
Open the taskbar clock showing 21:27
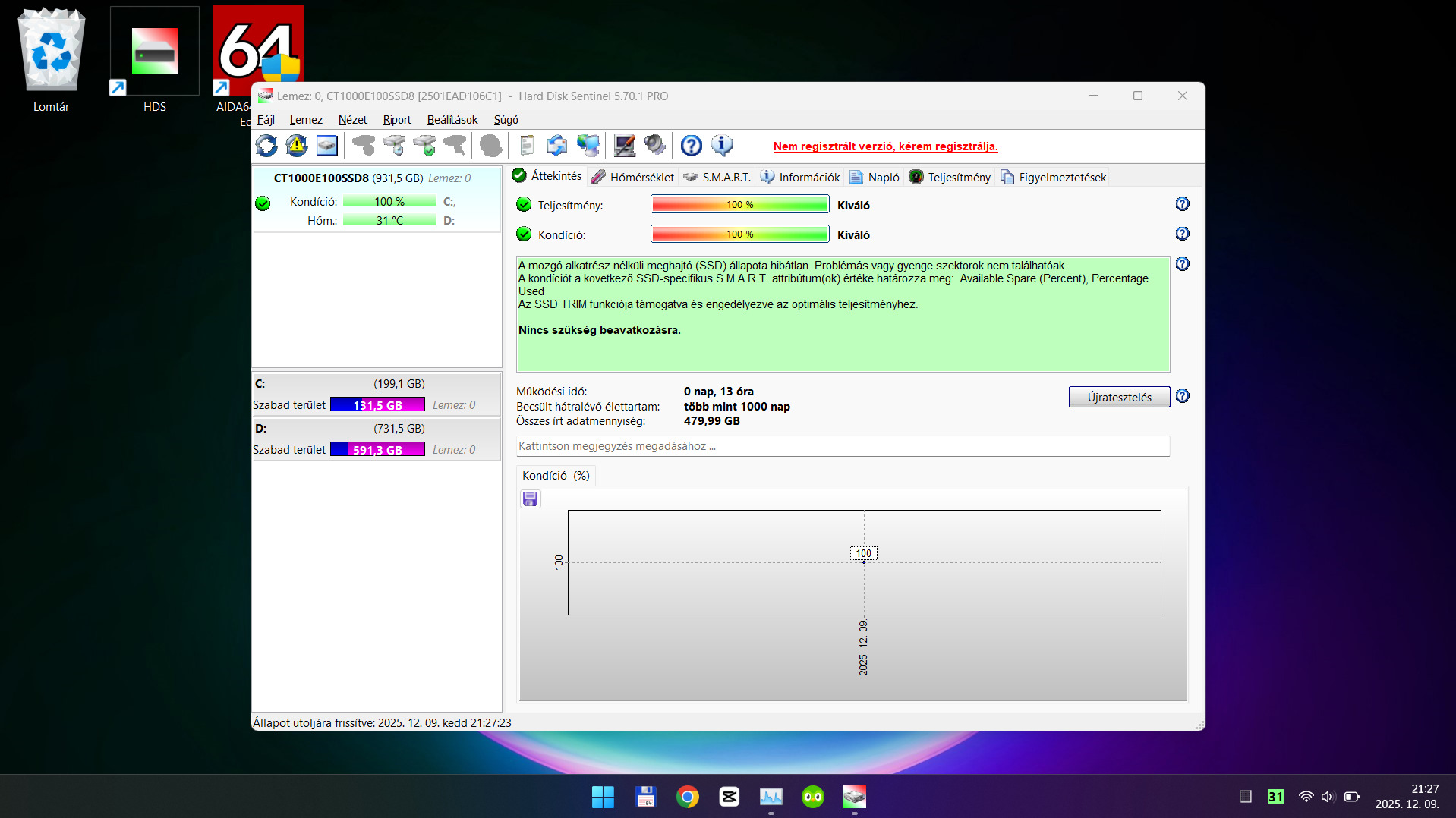(x=1407, y=797)
